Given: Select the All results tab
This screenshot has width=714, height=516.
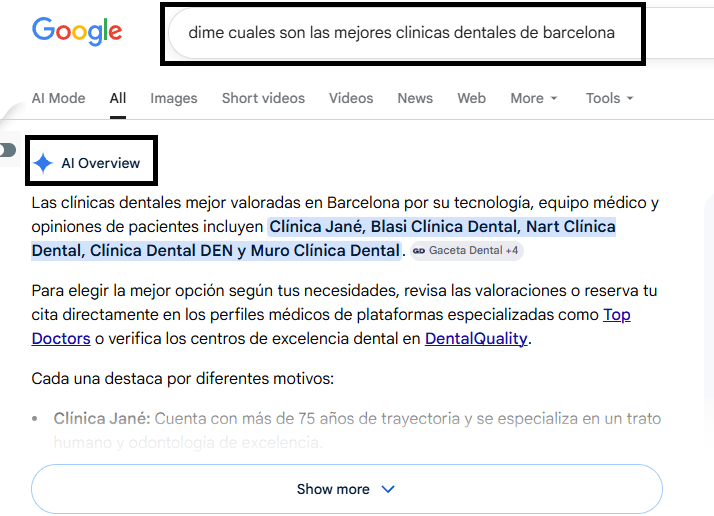Looking at the screenshot, I should pyautogui.click(x=117, y=98).
